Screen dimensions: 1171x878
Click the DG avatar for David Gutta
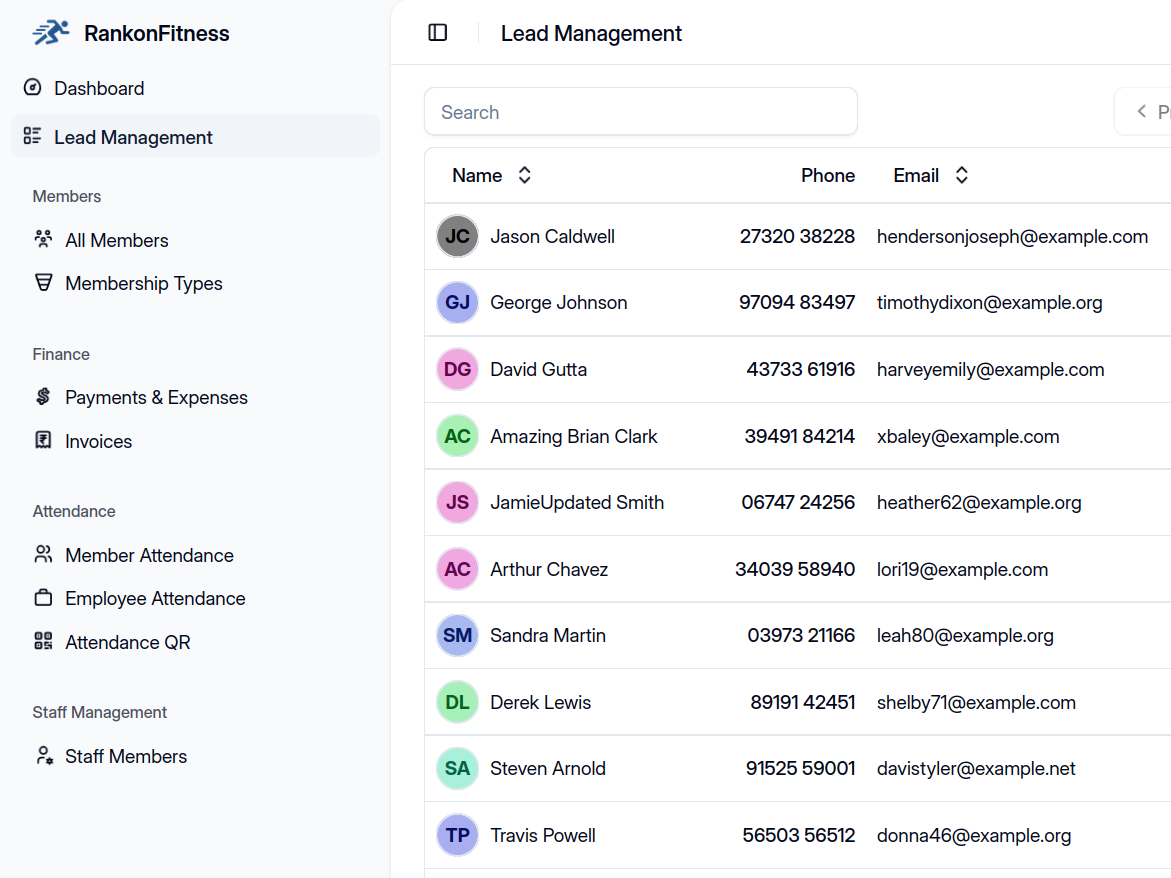click(457, 369)
